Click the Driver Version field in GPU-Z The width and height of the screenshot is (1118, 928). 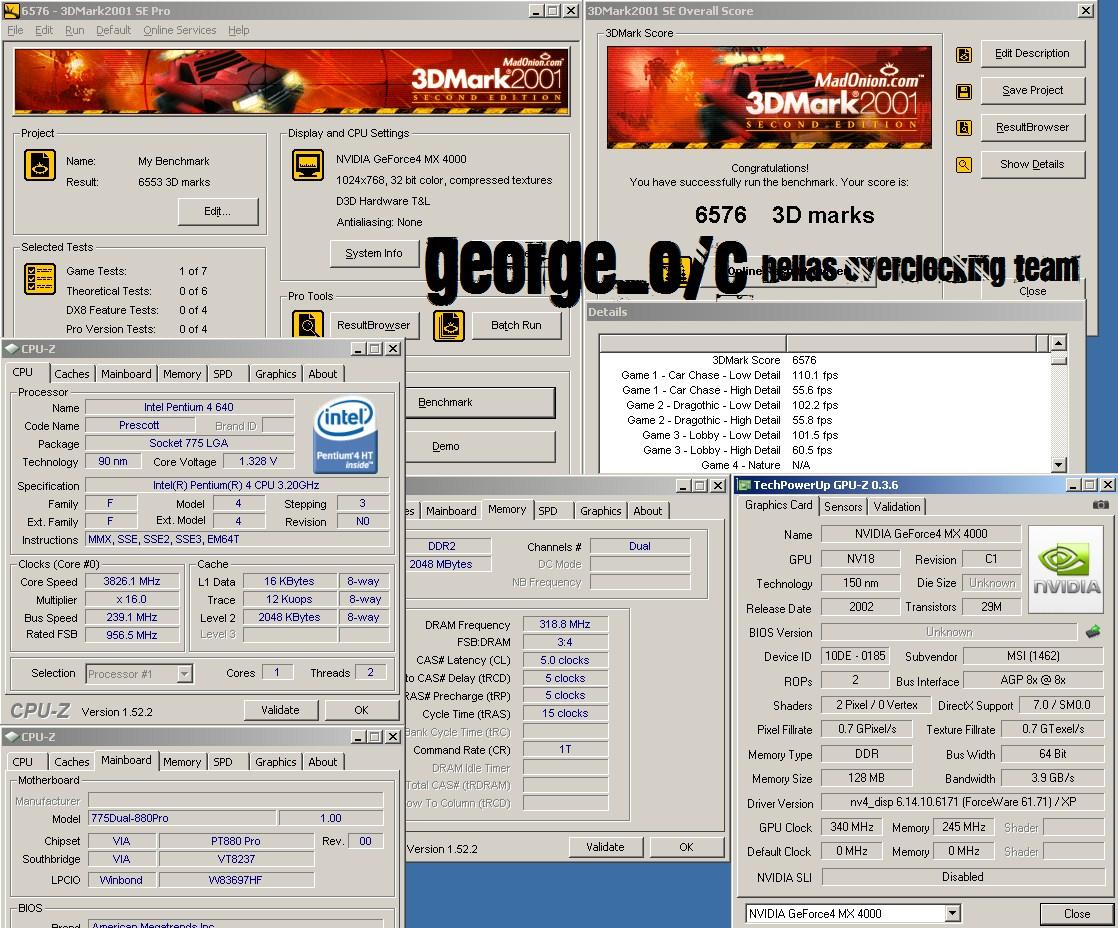coord(963,802)
